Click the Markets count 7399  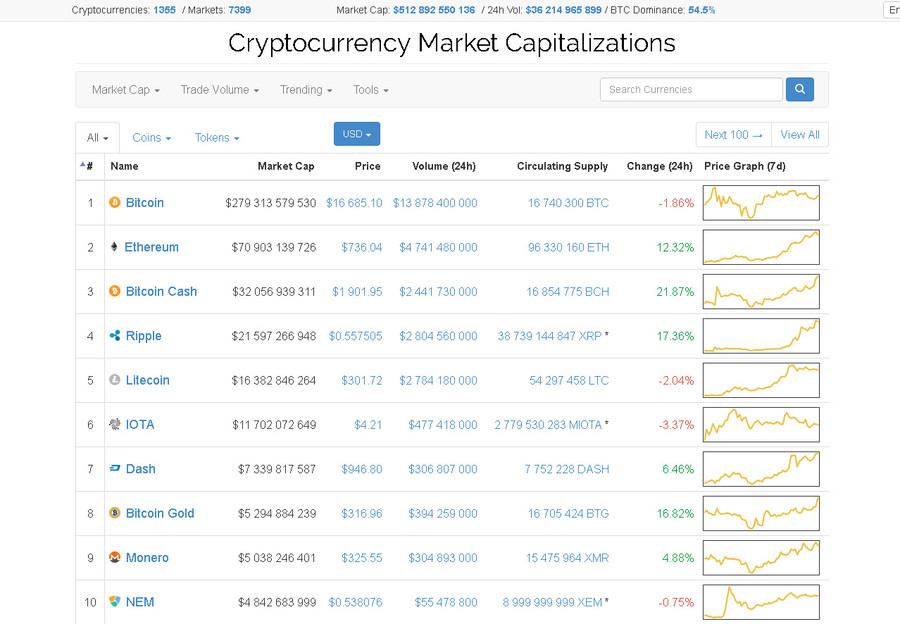click(239, 10)
